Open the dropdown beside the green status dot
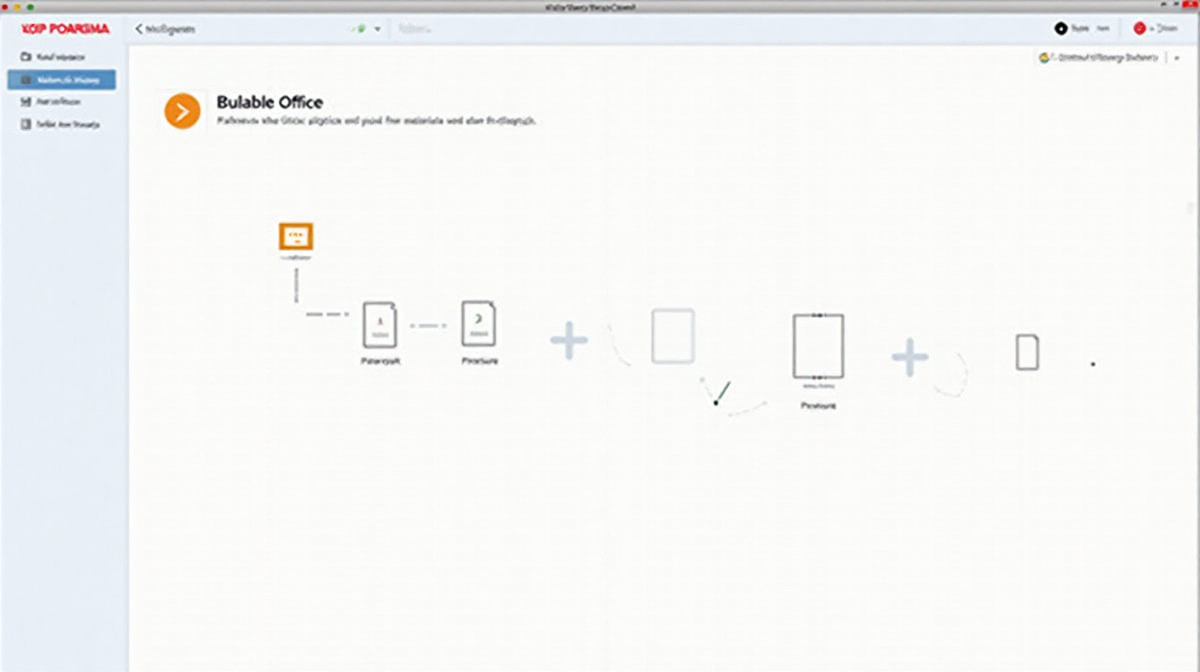The image size is (1200, 672). pyautogui.click(x=378, y=30)
